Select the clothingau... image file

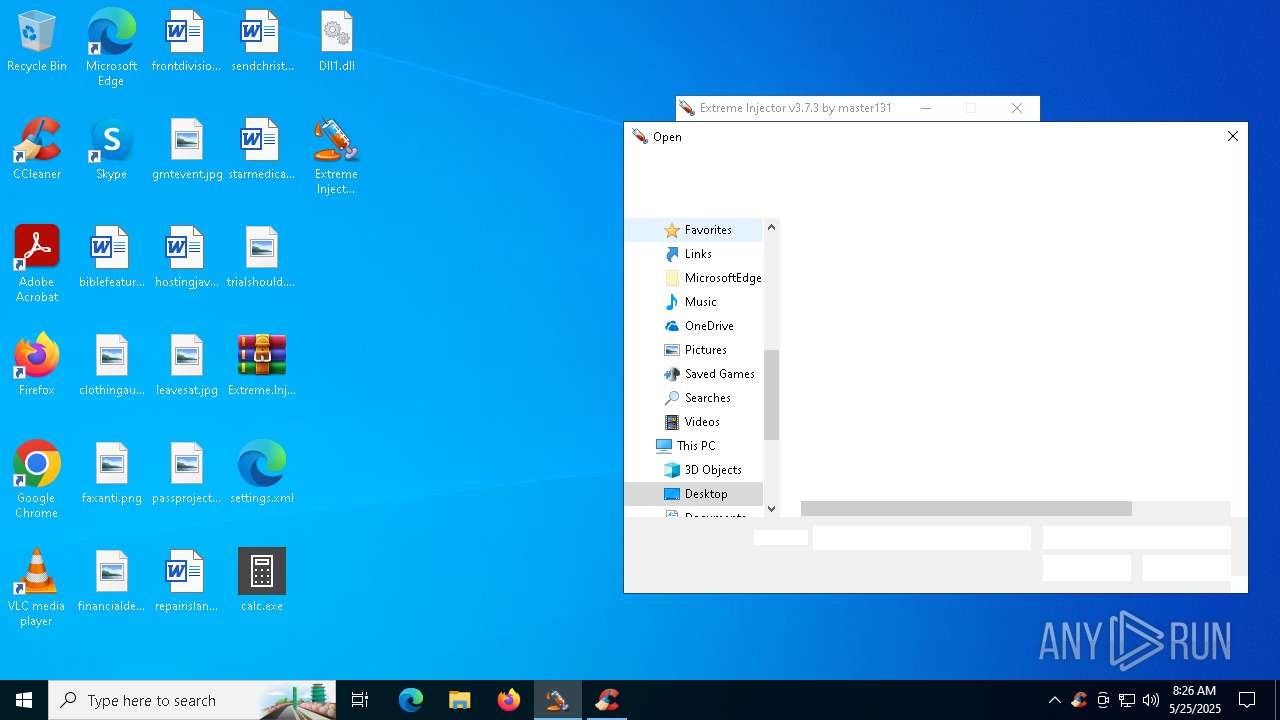tap(111, 366)
